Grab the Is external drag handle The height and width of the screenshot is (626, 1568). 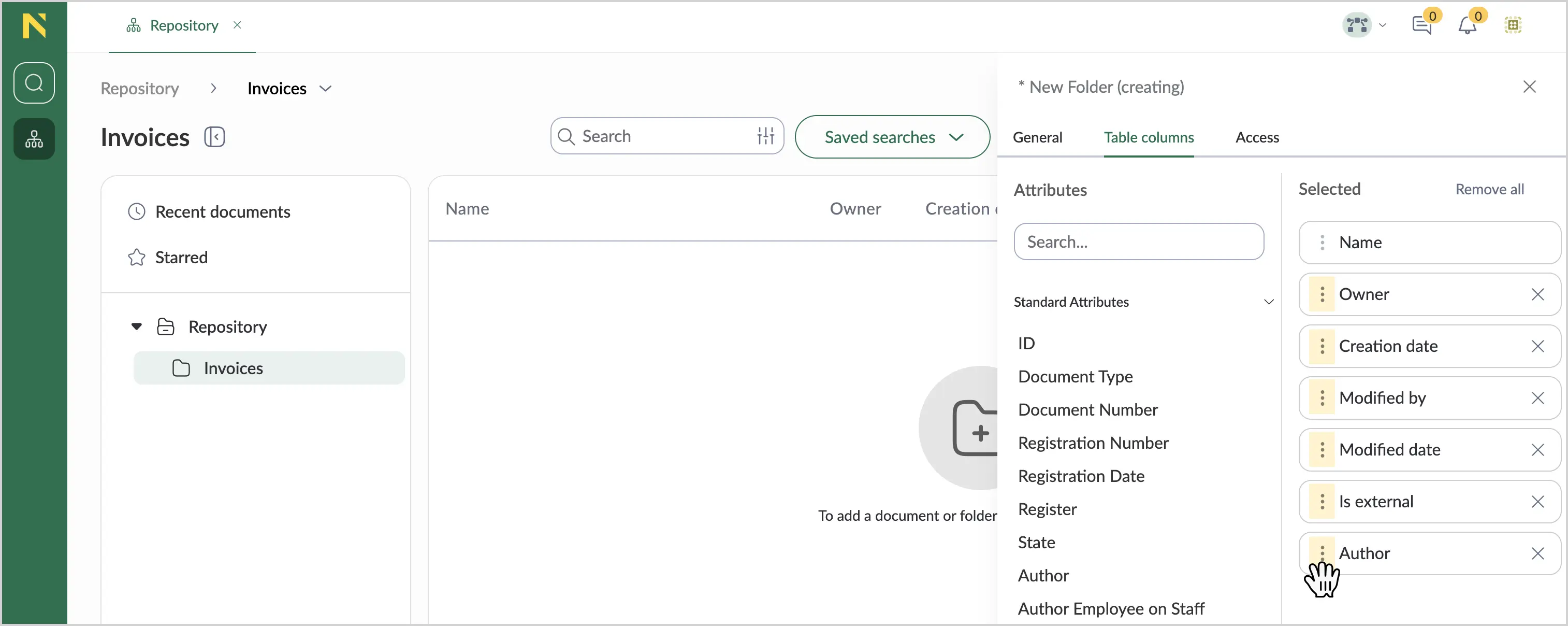[x=1322, y=501]
